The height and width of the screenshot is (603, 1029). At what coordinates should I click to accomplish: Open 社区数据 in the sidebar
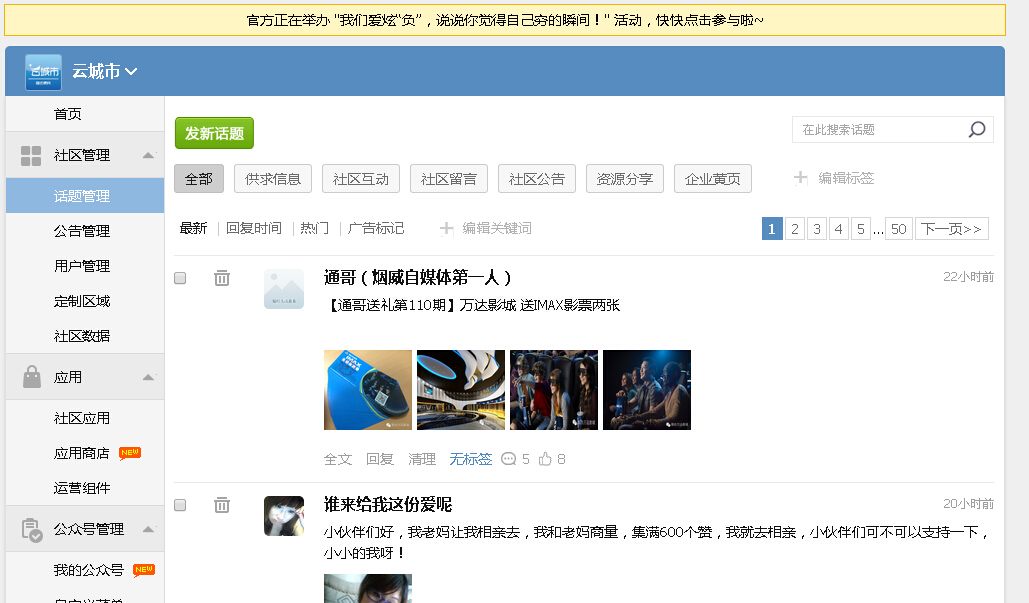point(82,336)
